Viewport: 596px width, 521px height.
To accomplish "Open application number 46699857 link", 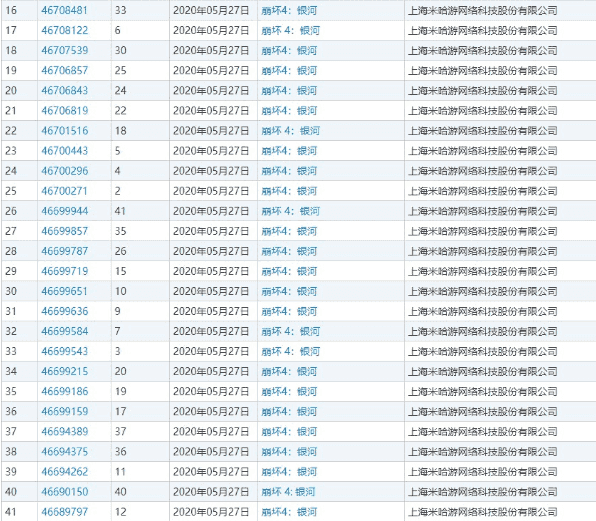I will pyautogui.click(x=65, y=231).
